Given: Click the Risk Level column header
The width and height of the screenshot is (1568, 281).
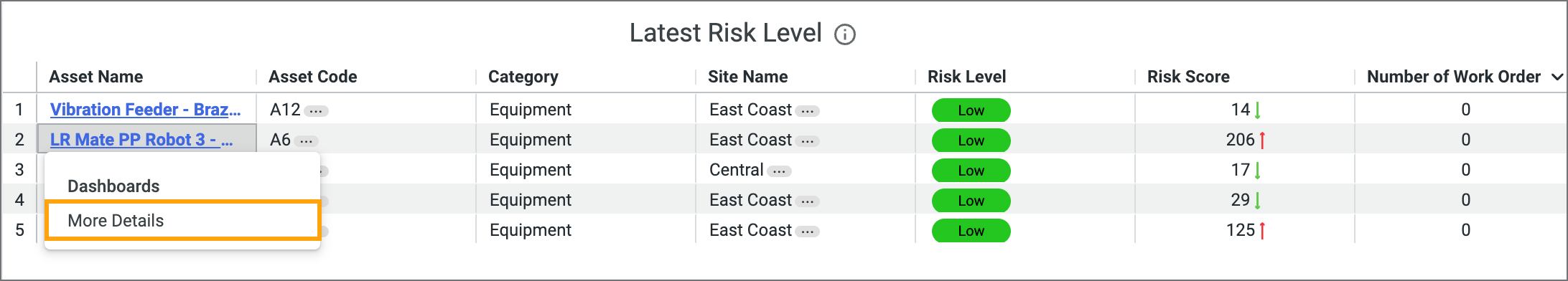Looking at the screenshot, I should pos(966,77).
